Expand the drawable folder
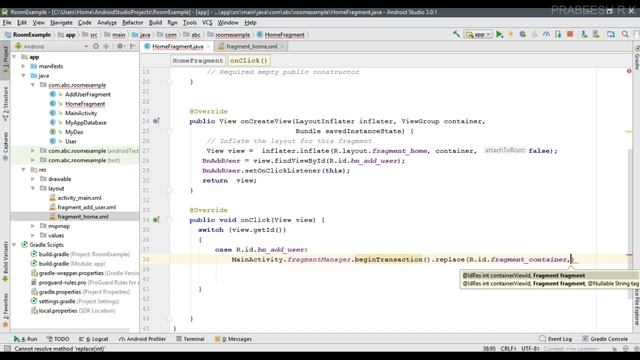This screenshot has height=360, width=640. (x=33, y=179)
